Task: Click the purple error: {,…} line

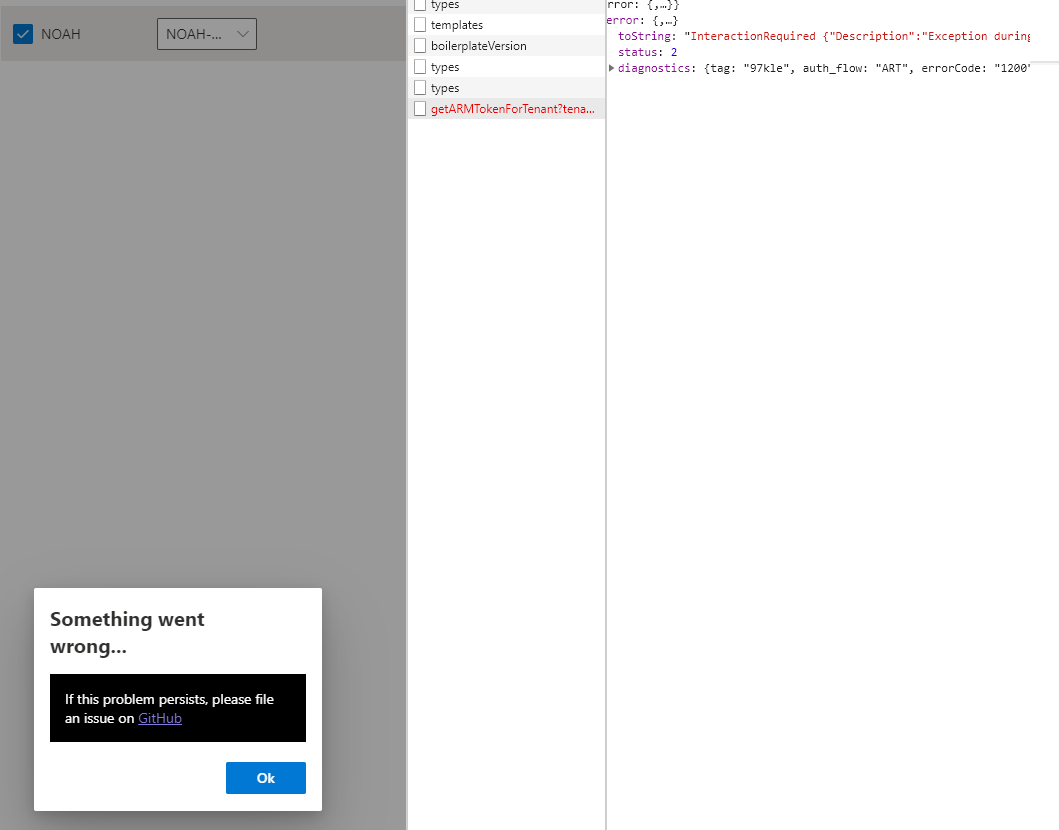Action: click(642, 20)
